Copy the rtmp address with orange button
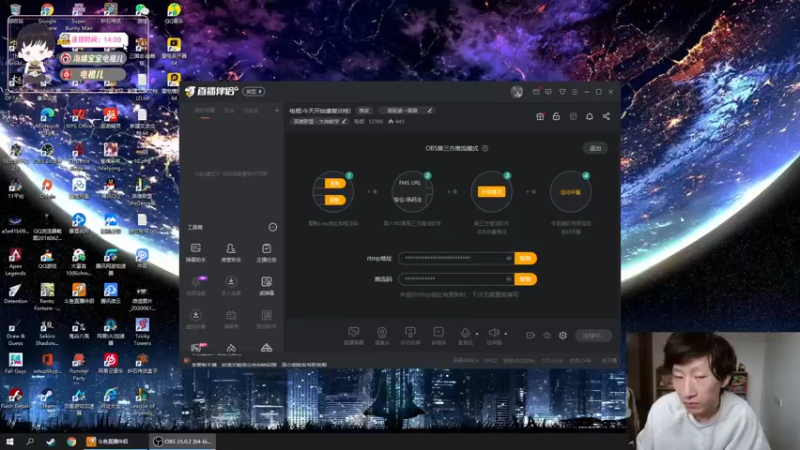 (x=526, y=258)
